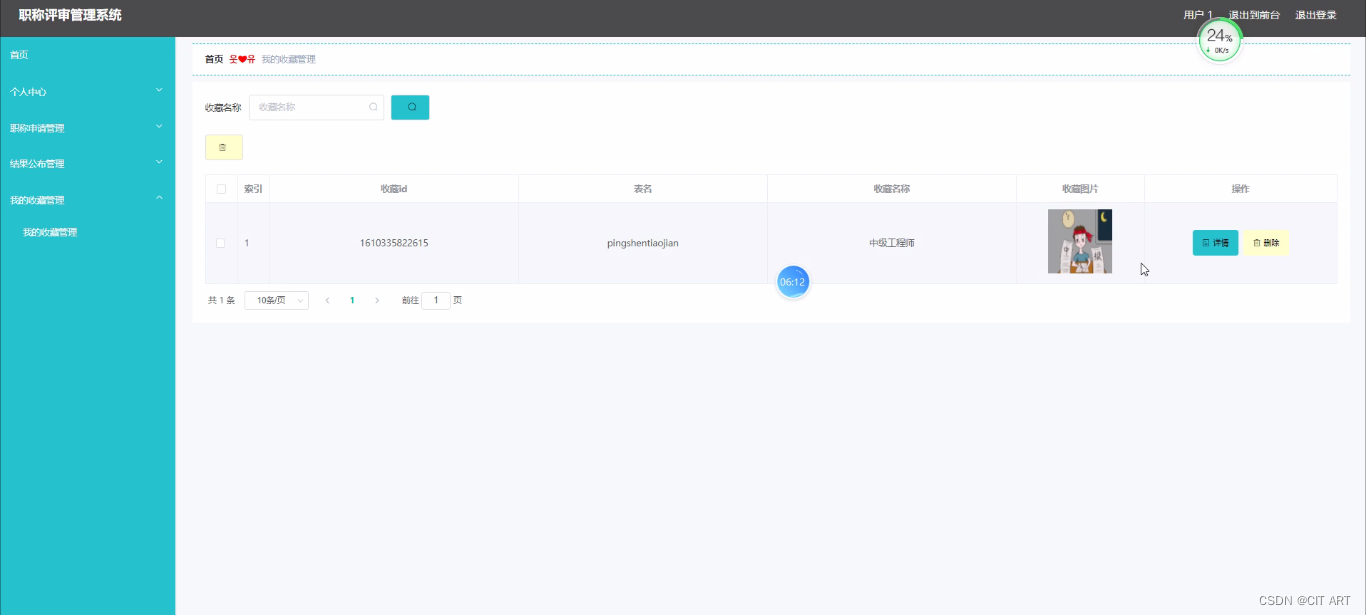Image resolution: width=1366 pixels, height=615 pixels.
Task: Expand the 个人中心 sidebar menu
Action: pyautogui.click(x=87, y=91)
